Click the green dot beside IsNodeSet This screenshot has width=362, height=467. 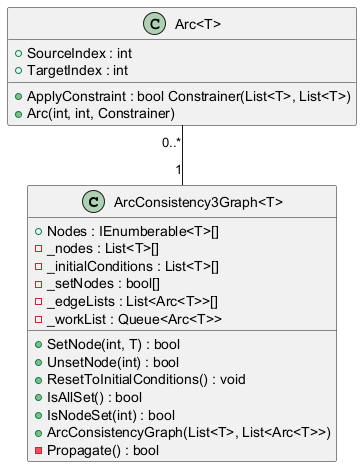[x=39, y=415]
